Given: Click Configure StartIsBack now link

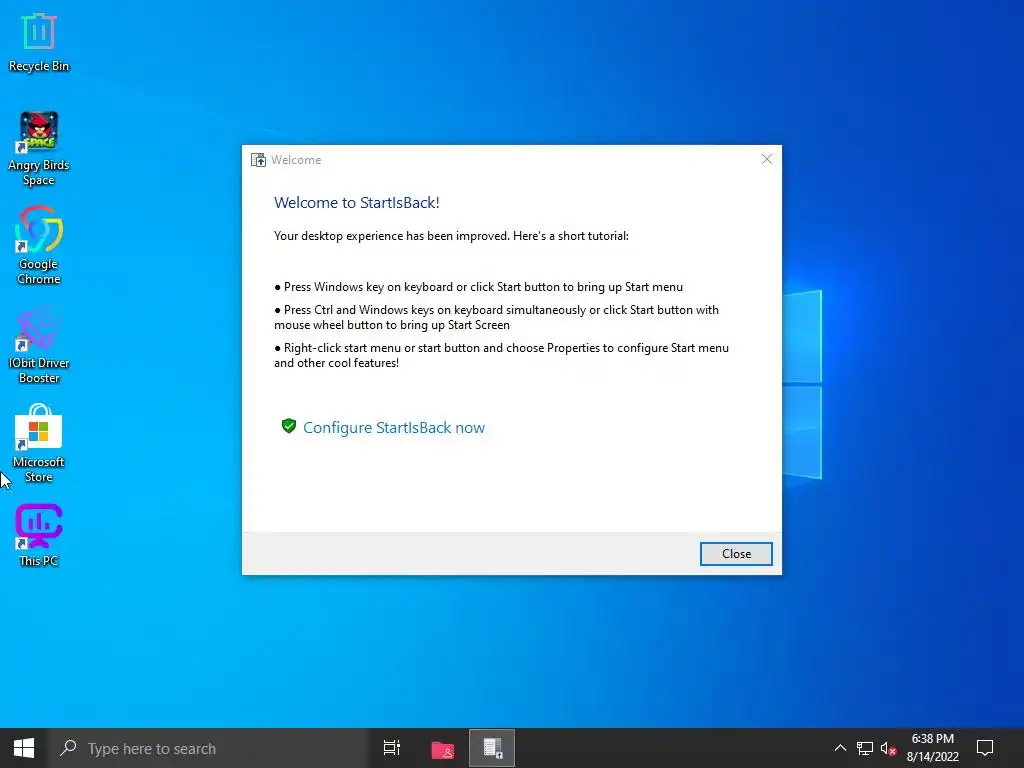Looking at the screenshot, I should tap(394, 428).
